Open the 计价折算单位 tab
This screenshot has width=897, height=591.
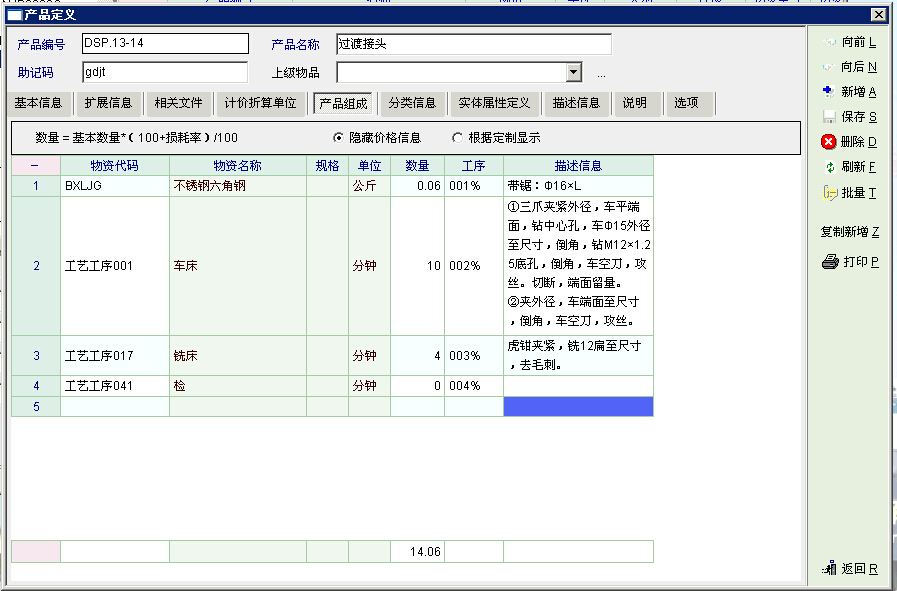point(260,103)
